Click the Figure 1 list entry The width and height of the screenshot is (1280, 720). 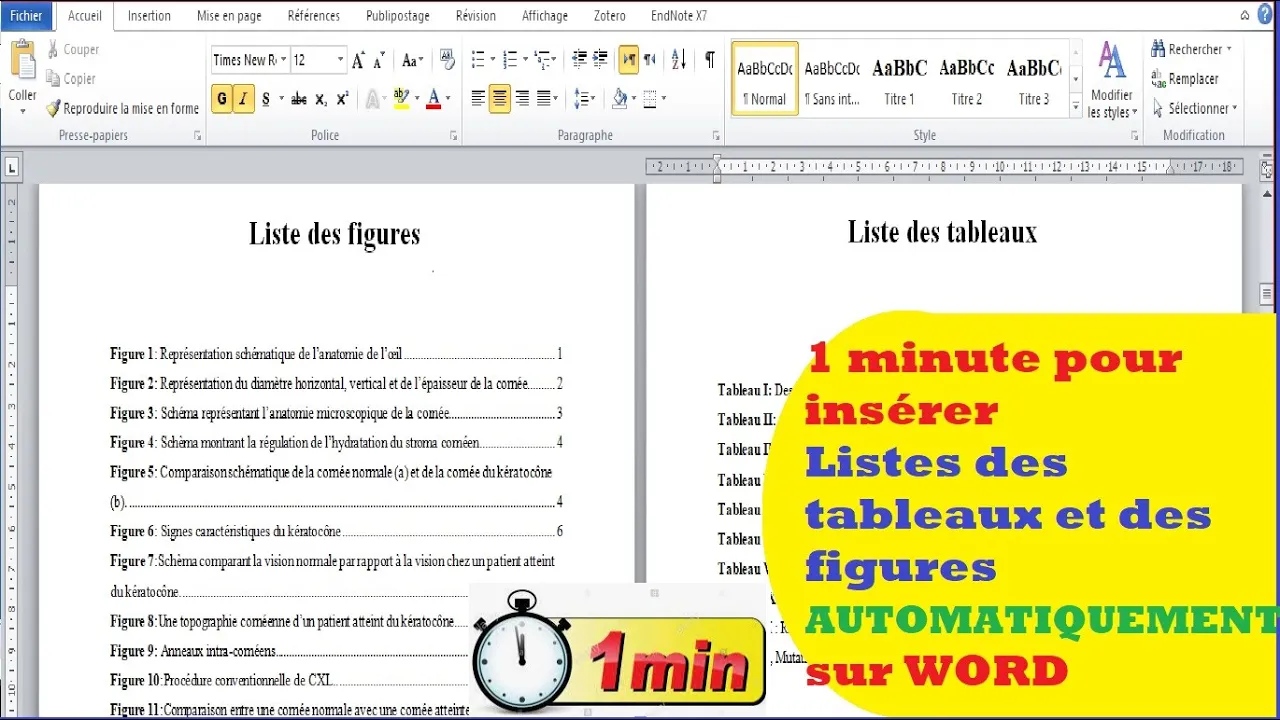pos(336,354)
